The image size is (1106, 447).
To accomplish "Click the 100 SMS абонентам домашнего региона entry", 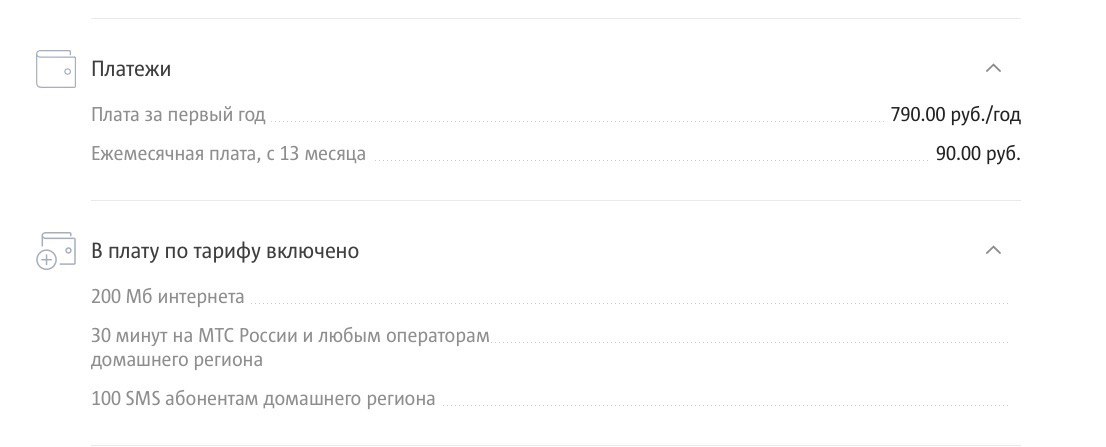I will pos(263,399).
